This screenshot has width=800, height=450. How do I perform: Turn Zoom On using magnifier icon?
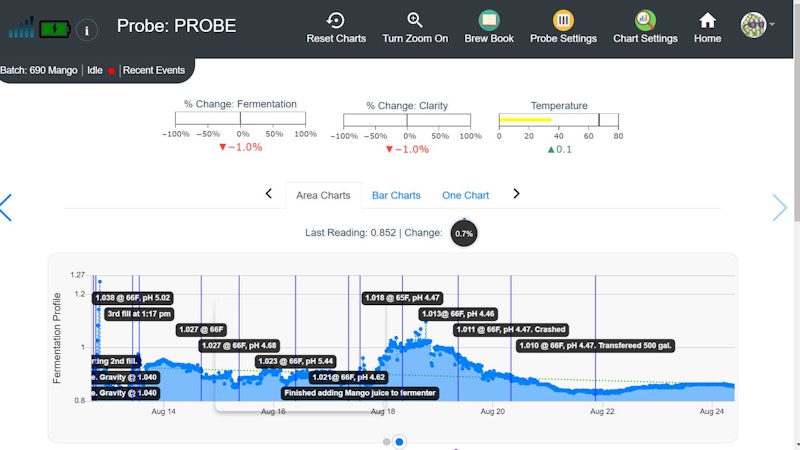(415, 20)
